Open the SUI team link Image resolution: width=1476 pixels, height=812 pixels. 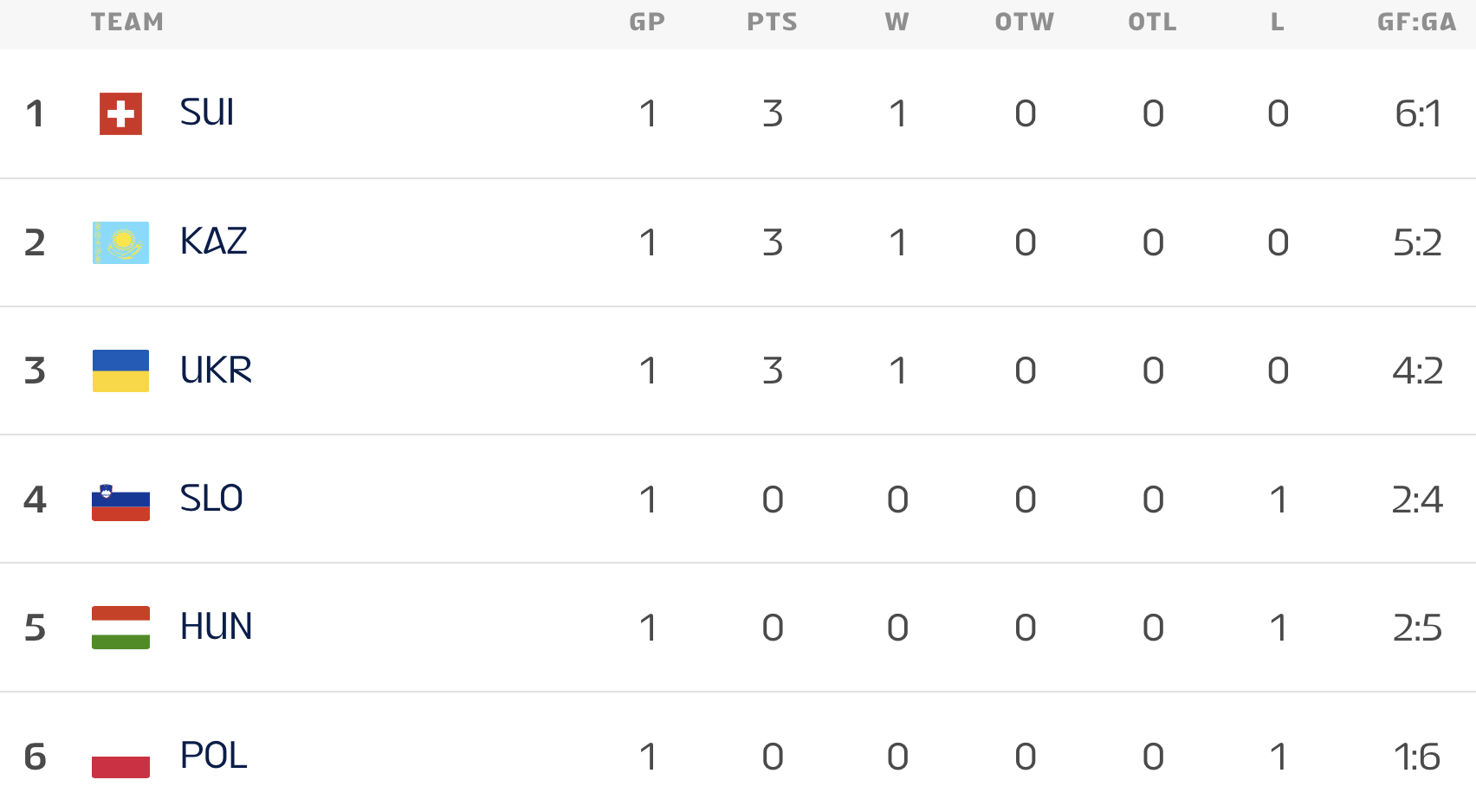click(x=207, y=113)
